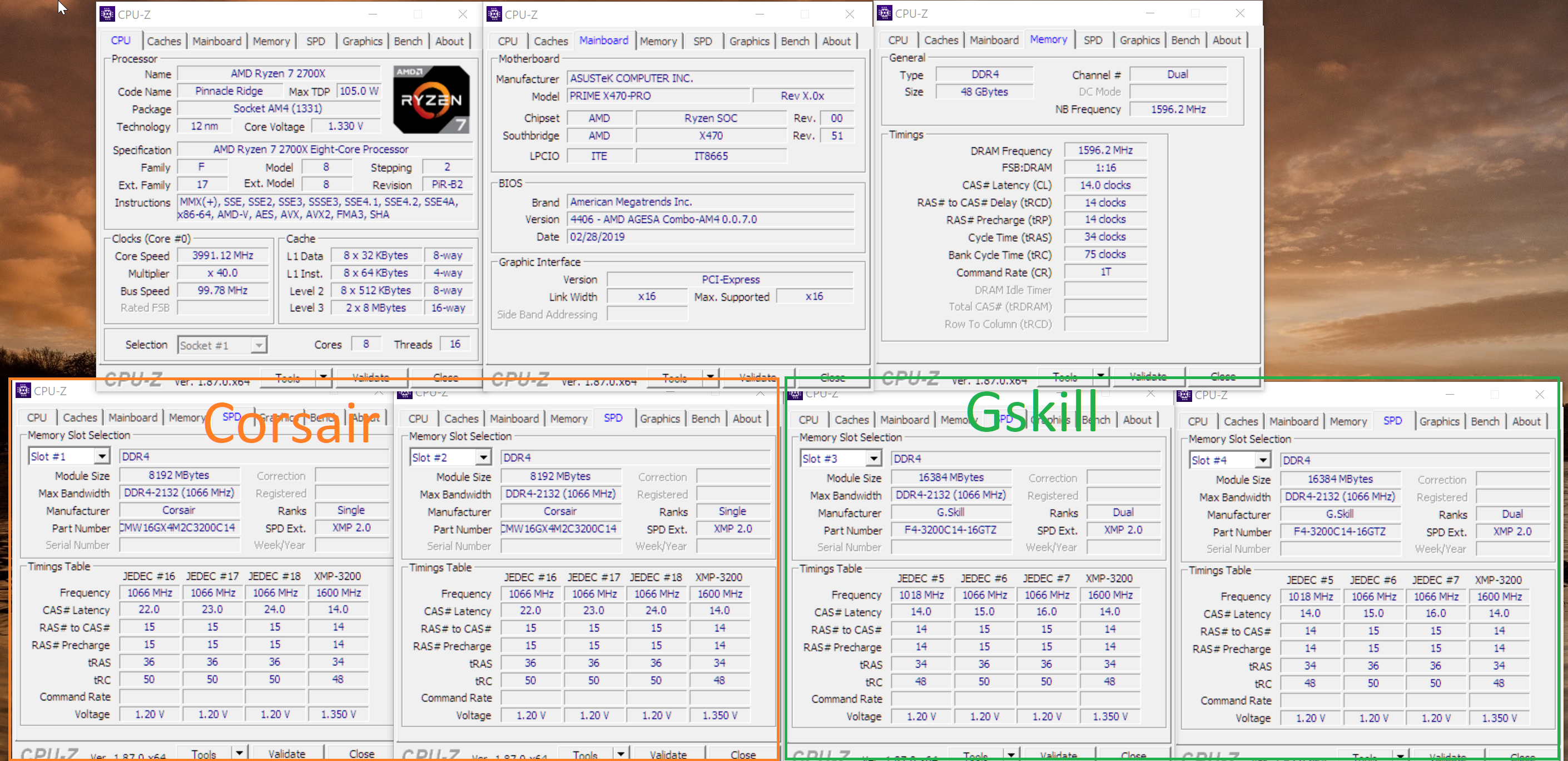Select Graphics tab in Mainboard window
1568x761 pixels.
pyautogui.click(x=749, y=41)
